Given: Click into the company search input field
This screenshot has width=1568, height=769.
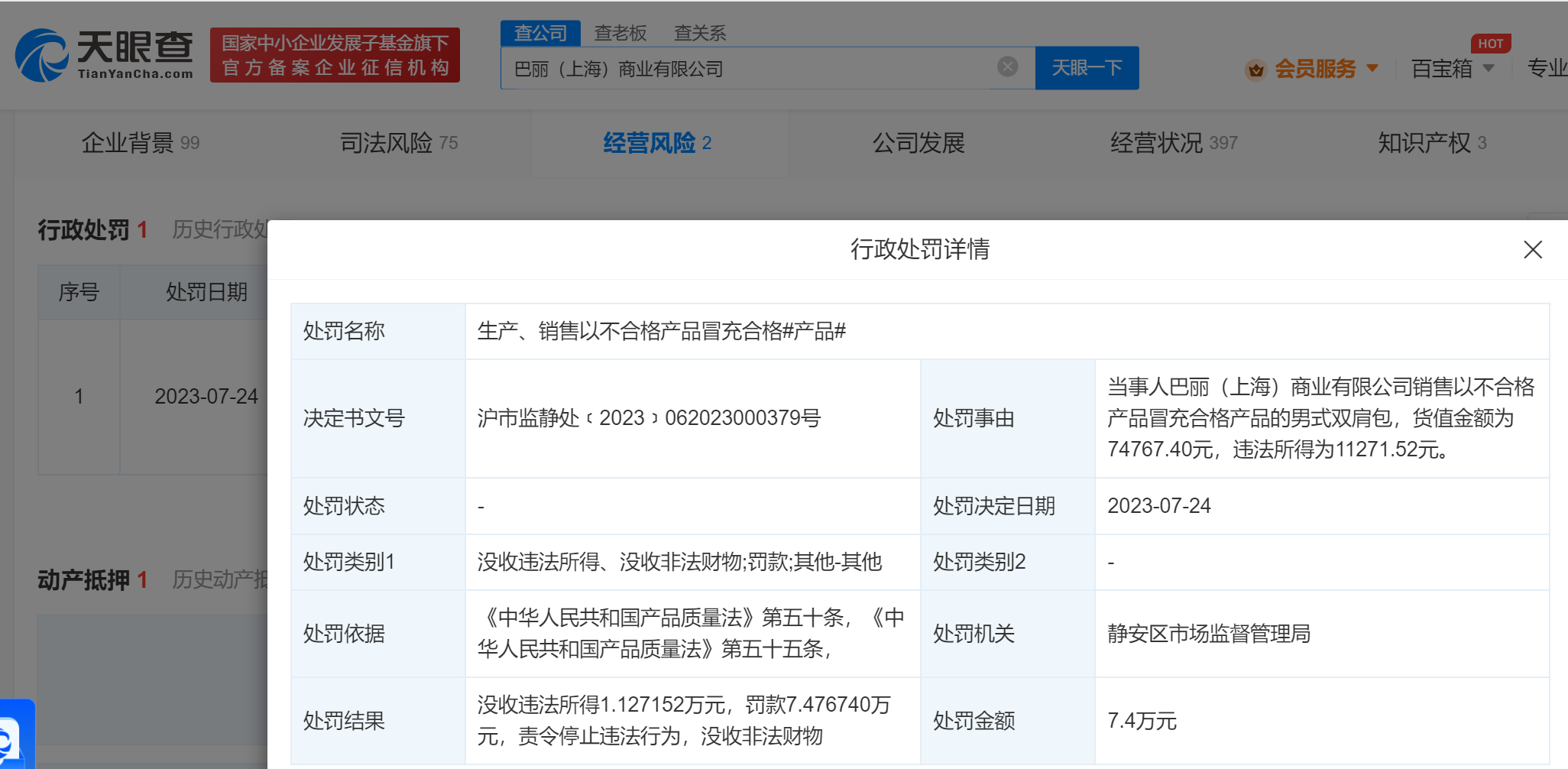Looking at the screenshot, I should click(749, 69).
